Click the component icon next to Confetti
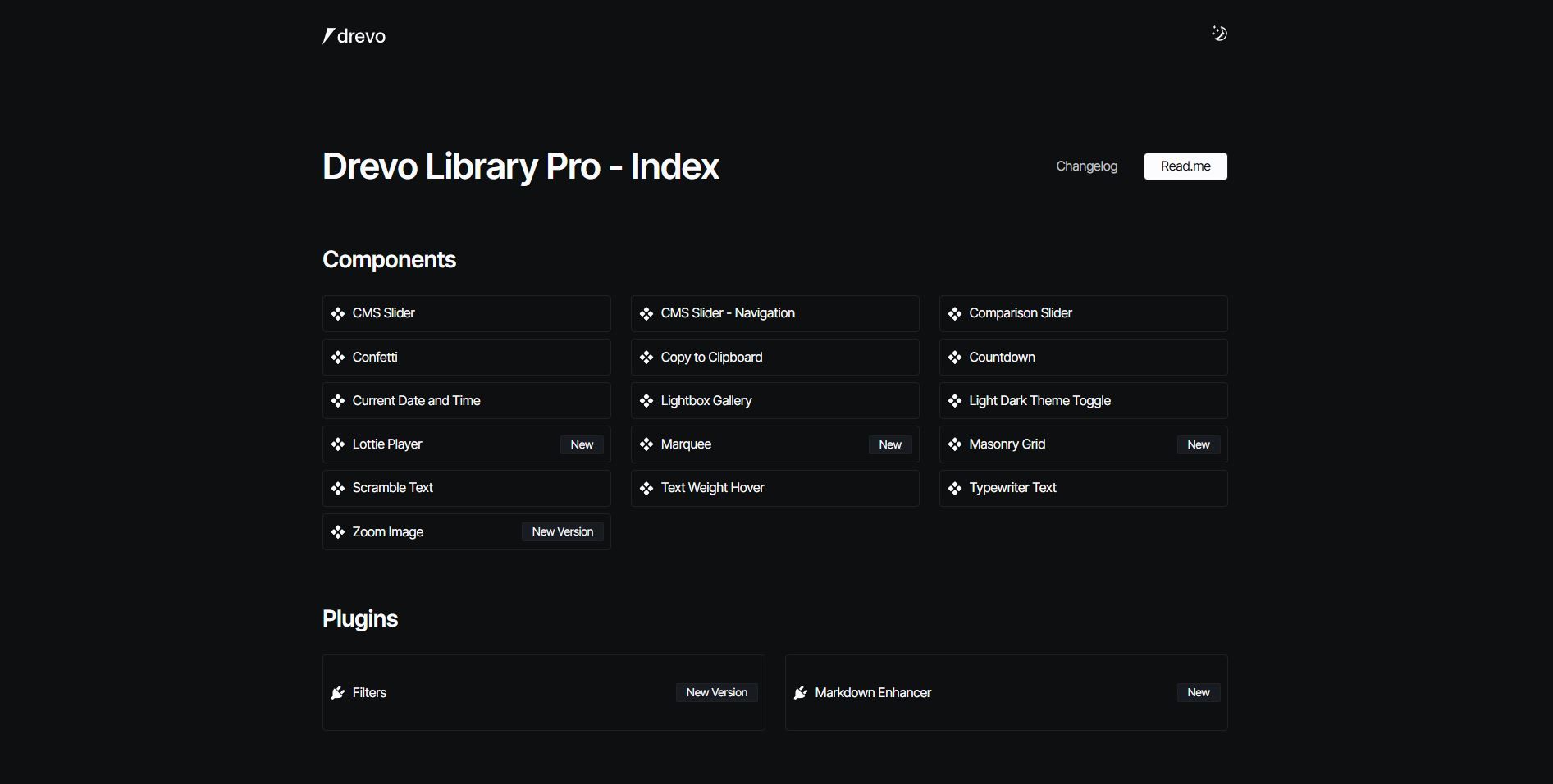This screenshot has height=784, width=1553. tap(338, 358)
